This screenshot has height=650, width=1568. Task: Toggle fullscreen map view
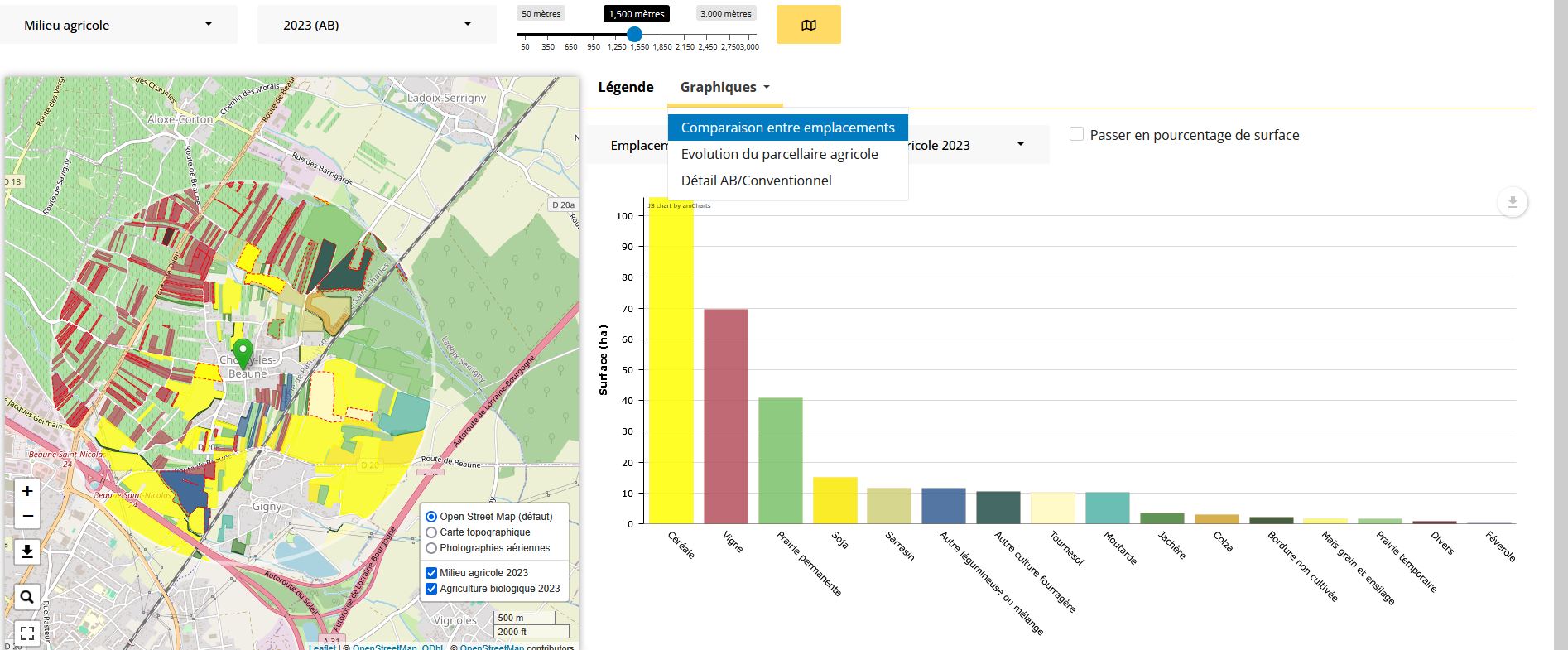coord(27,633)
